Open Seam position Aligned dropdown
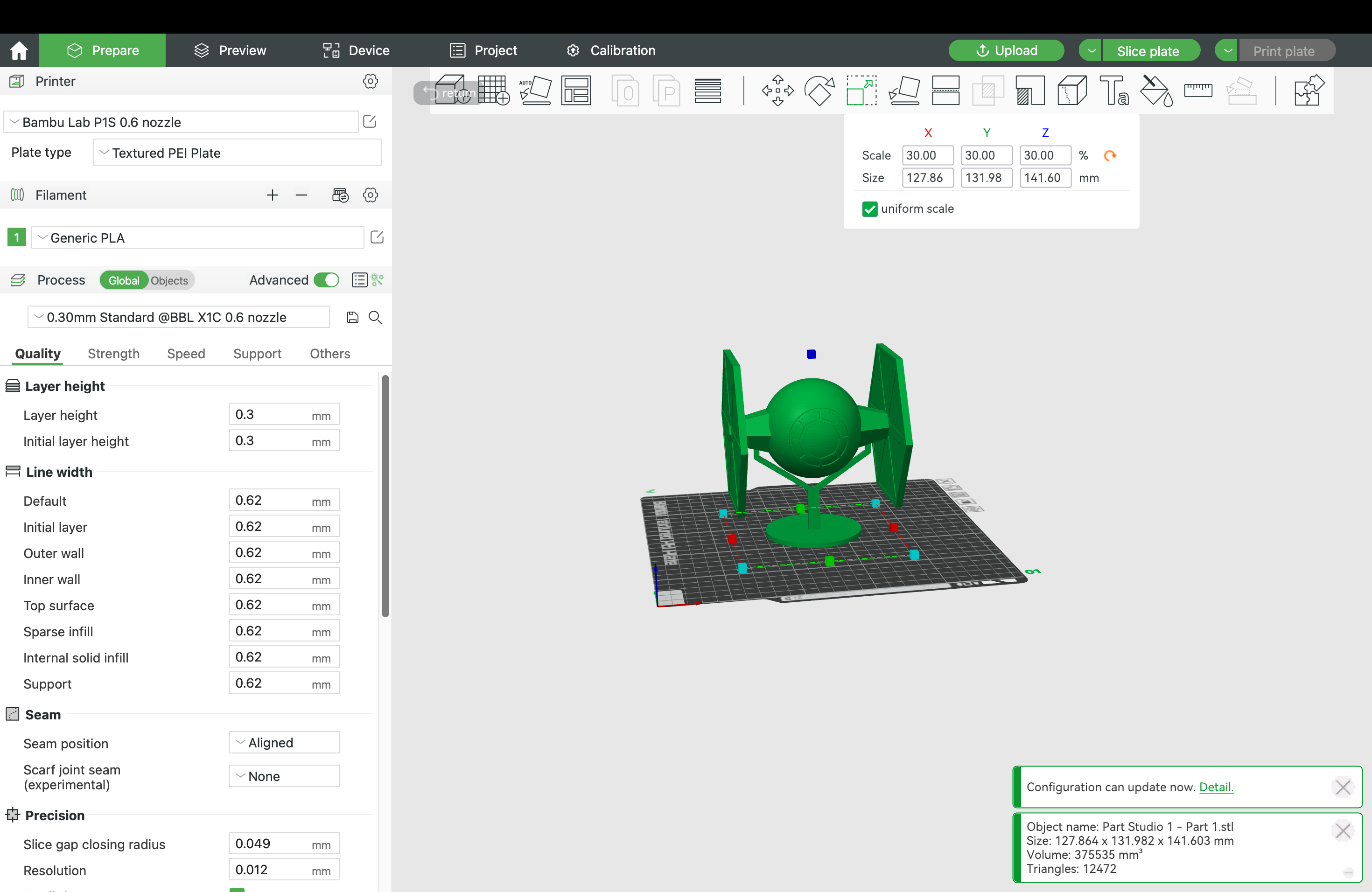The height and width of the screenshot is (892, 1372). click(284, 743)
